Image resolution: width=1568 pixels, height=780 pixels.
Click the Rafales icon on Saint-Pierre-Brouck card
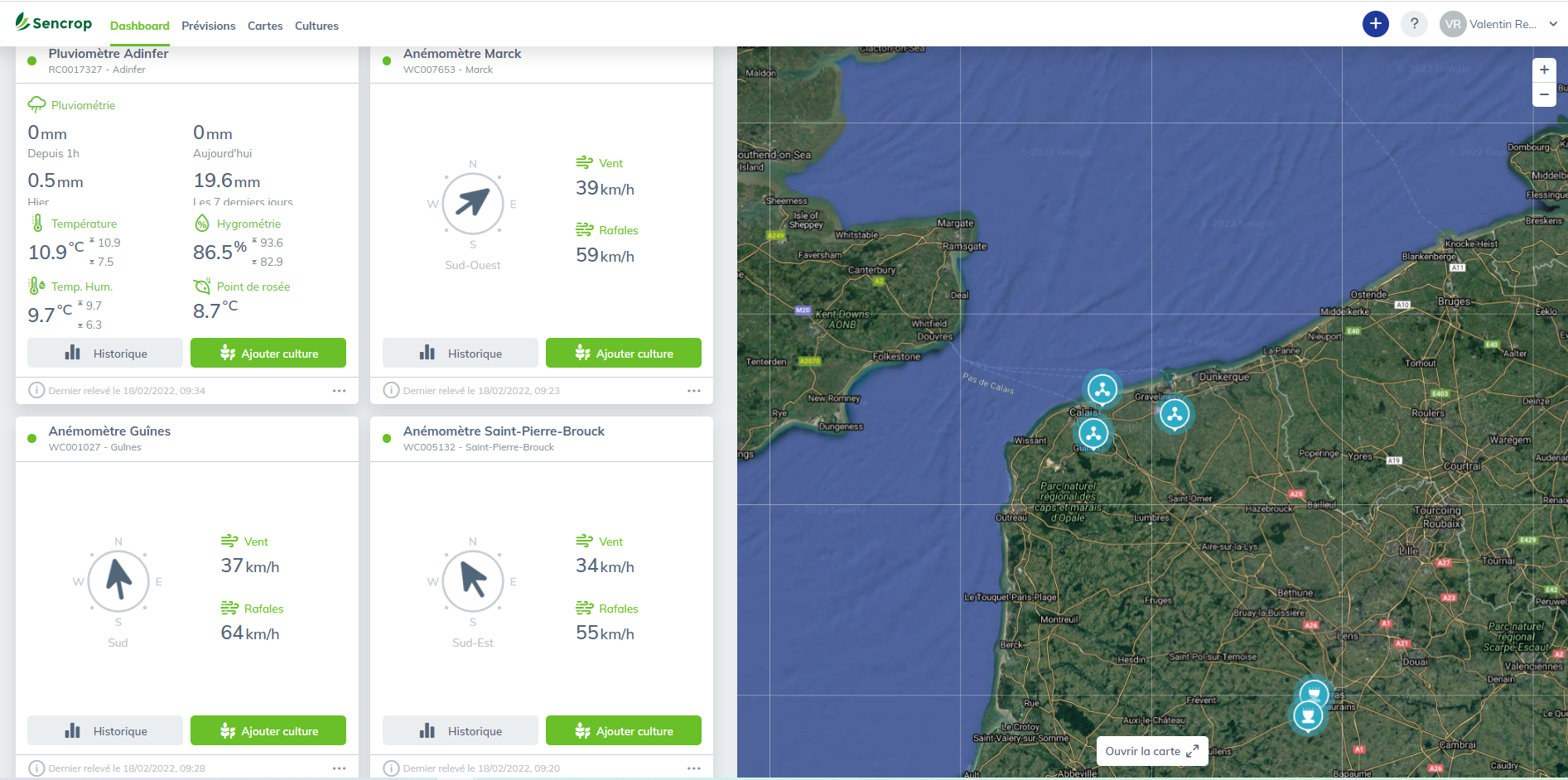pyautogui.click(x=585, y=608)
